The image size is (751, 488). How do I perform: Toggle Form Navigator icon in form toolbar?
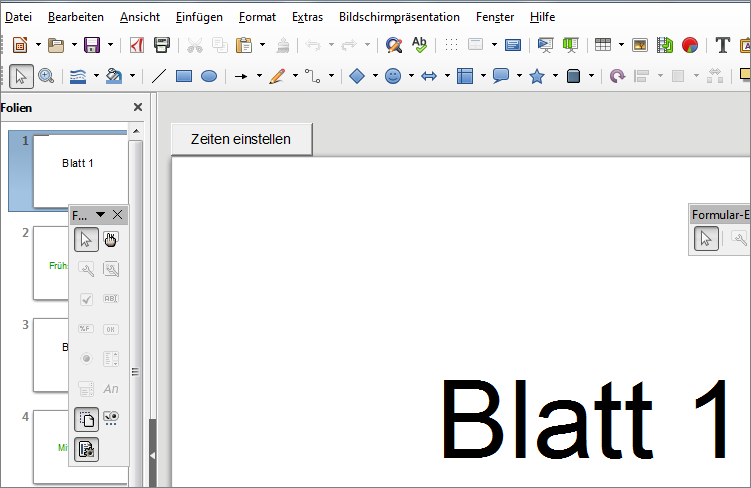tap(86, 450)
